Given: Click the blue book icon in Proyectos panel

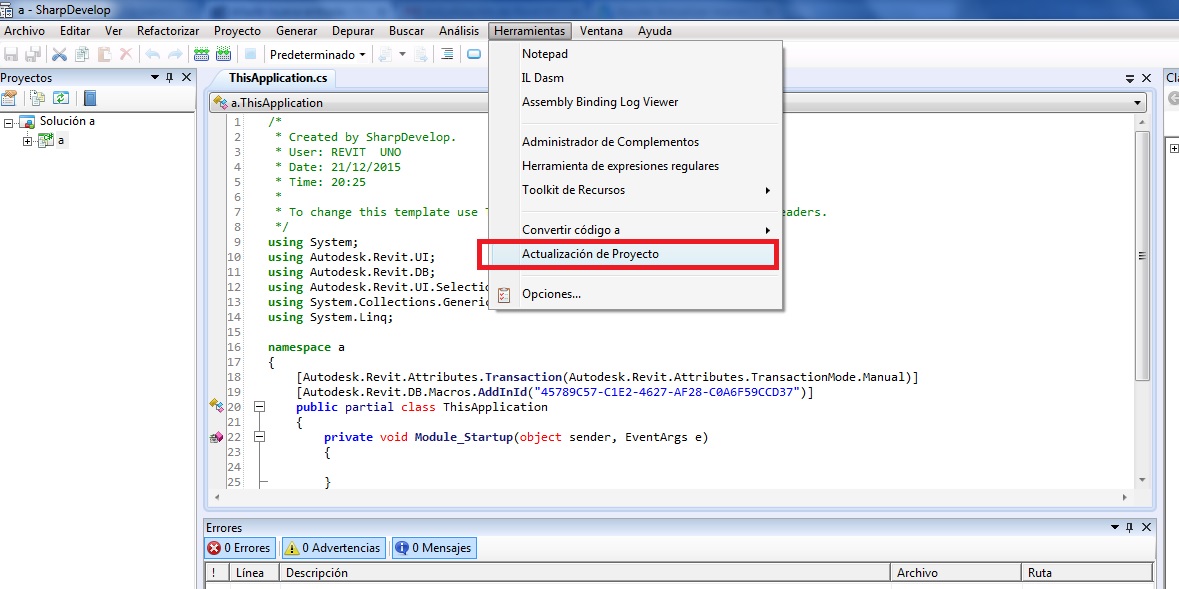Looking at the screenshot, I should (x=90, y=98).
